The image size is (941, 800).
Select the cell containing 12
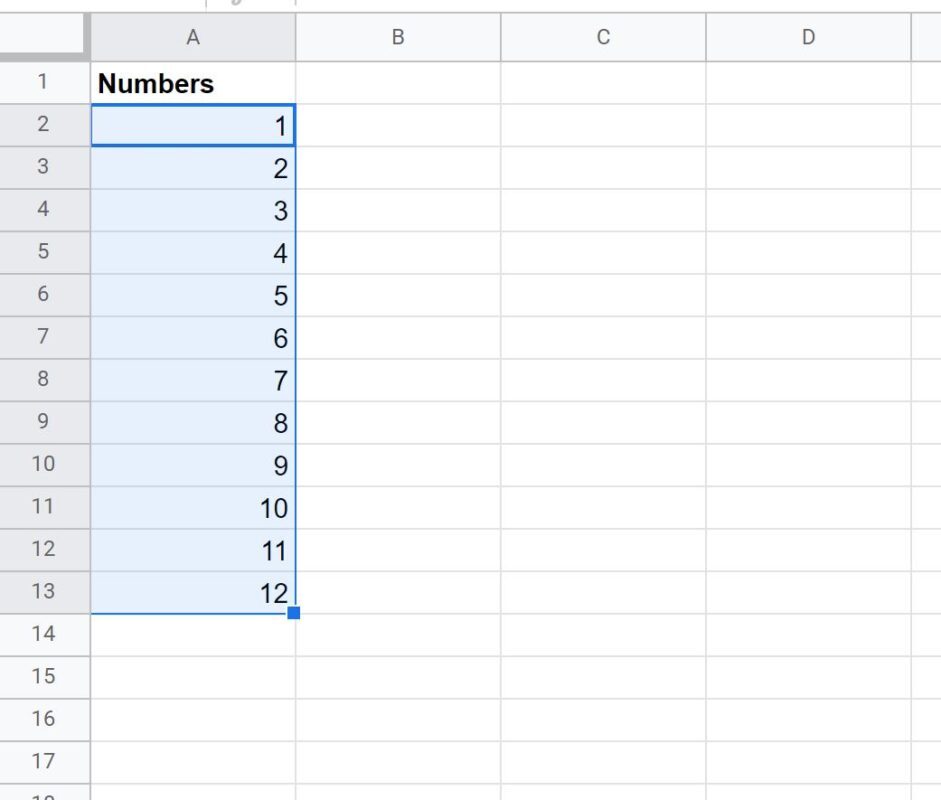tap(193, 593)
